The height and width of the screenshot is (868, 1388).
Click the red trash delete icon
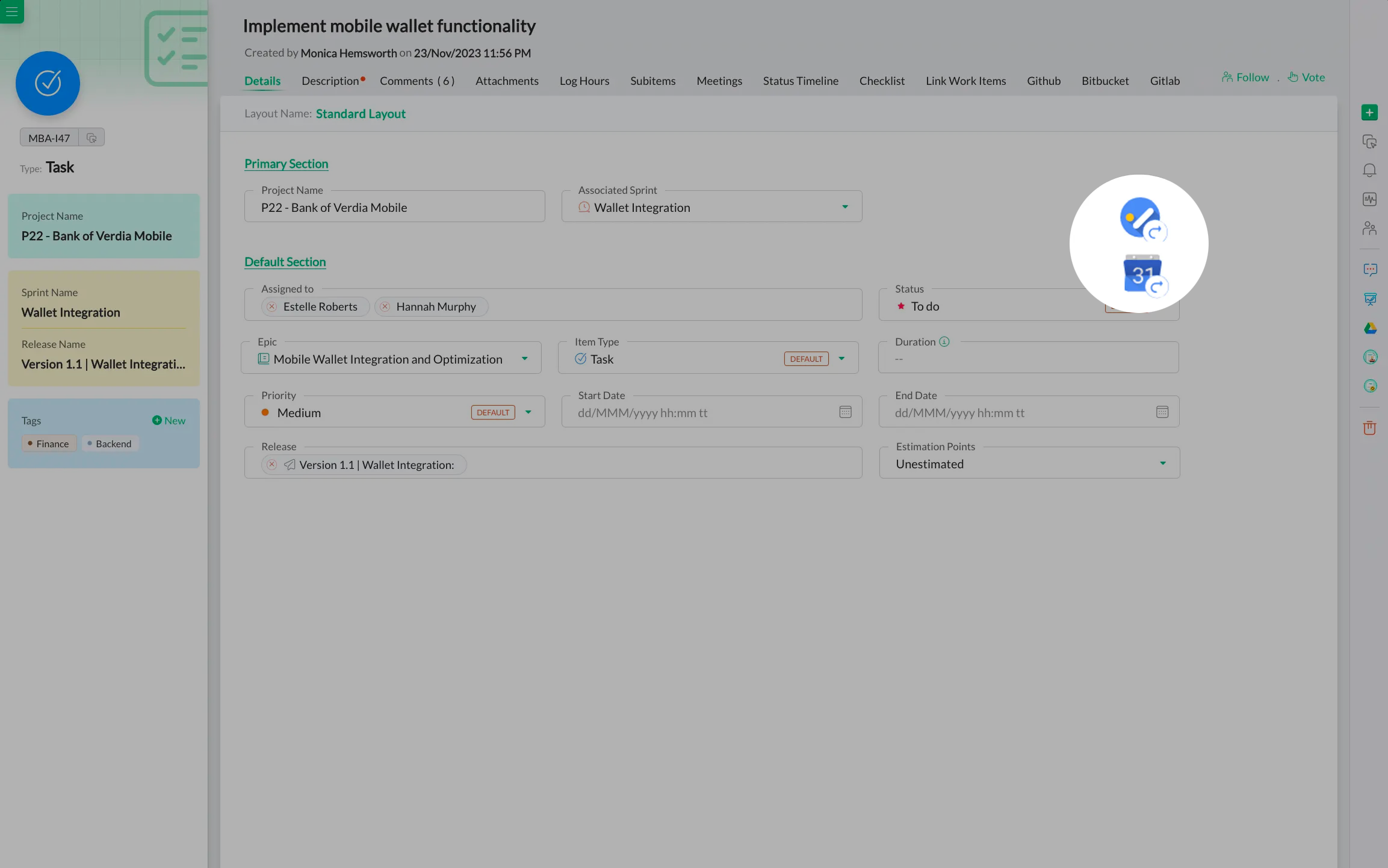pyautogui.click(x=1369, y=428)
